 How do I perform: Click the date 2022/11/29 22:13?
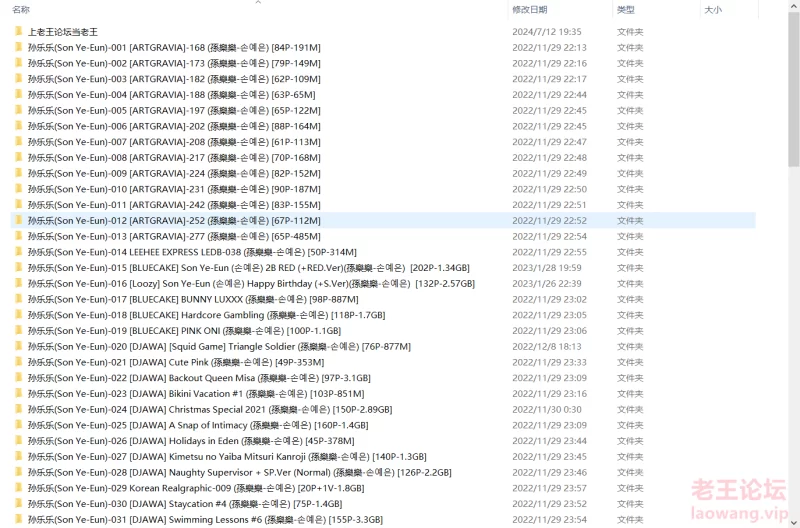coord(549,47)
